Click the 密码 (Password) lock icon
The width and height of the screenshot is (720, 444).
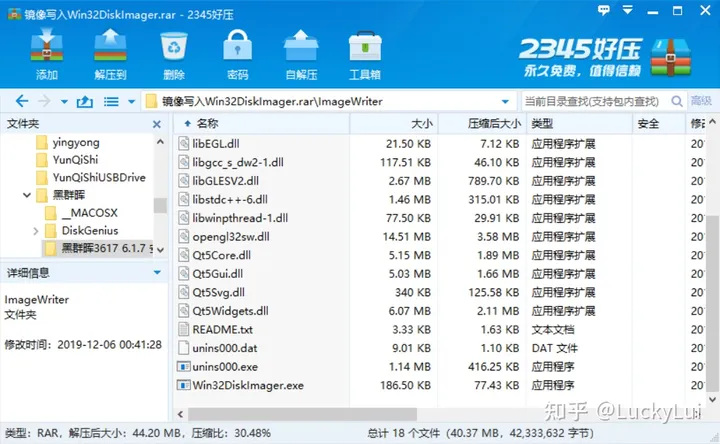coord(237,45)
